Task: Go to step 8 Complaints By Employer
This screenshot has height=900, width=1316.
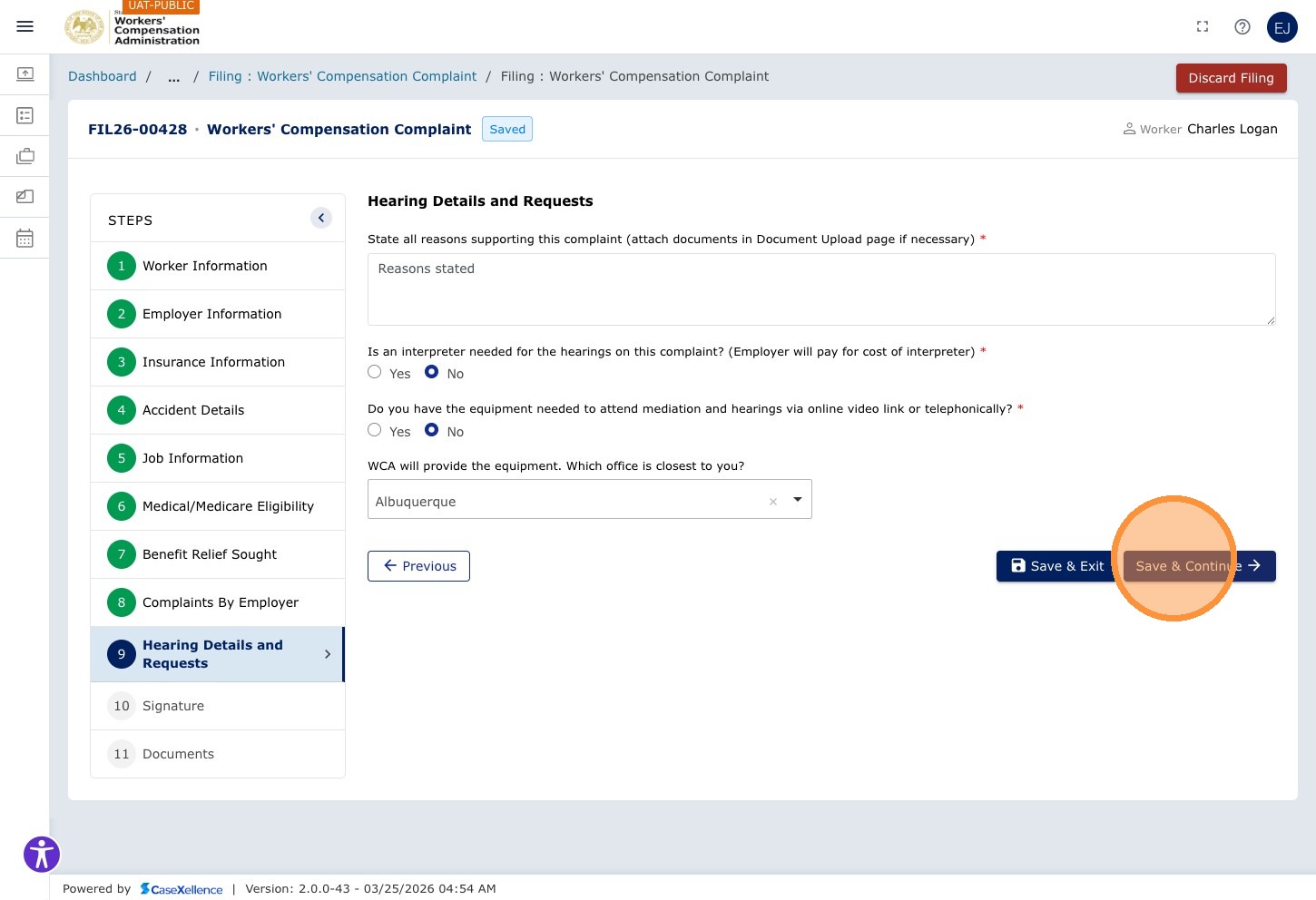Action: pyautogui.click(x=218, y=602)
